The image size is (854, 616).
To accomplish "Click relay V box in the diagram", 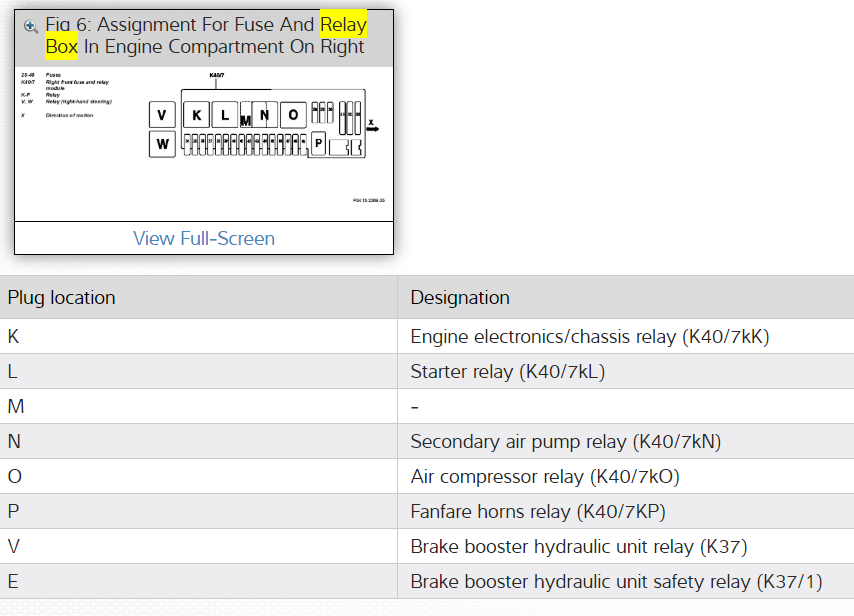I will point(162,115).
